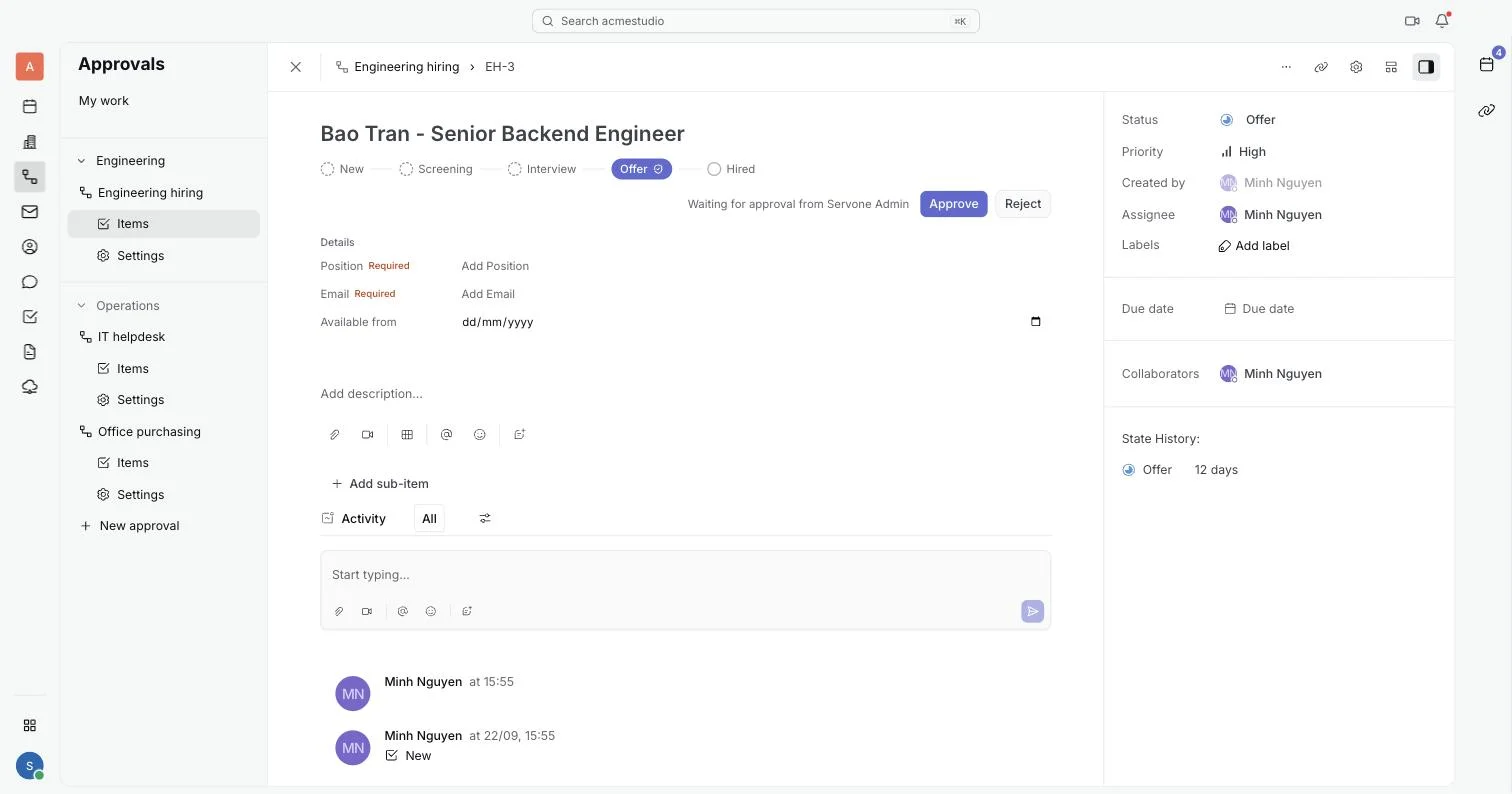
Task: Insert a table into the description
Action: [x=407, y=435]
